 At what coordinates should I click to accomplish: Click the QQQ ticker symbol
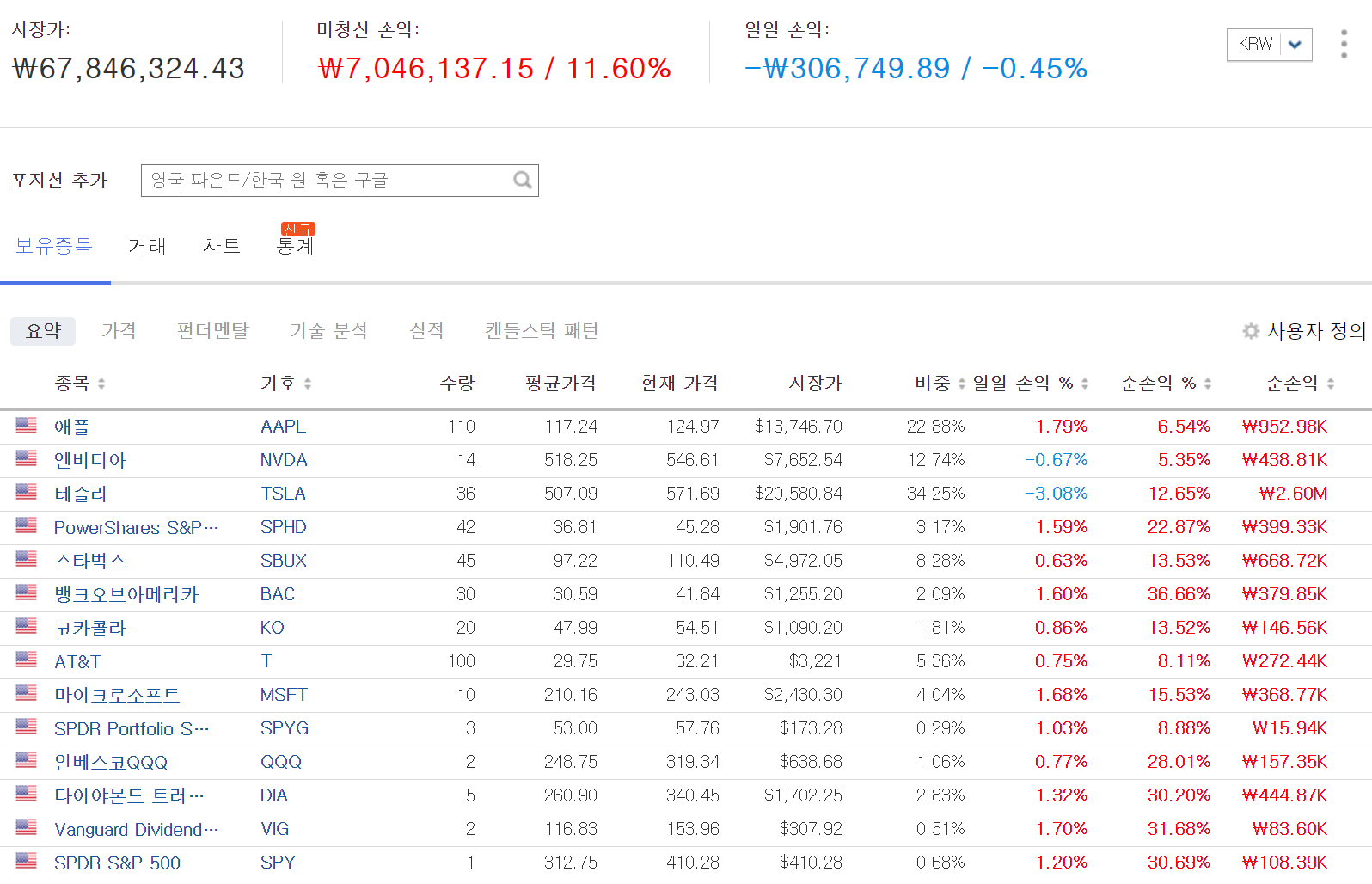(281, 762)
